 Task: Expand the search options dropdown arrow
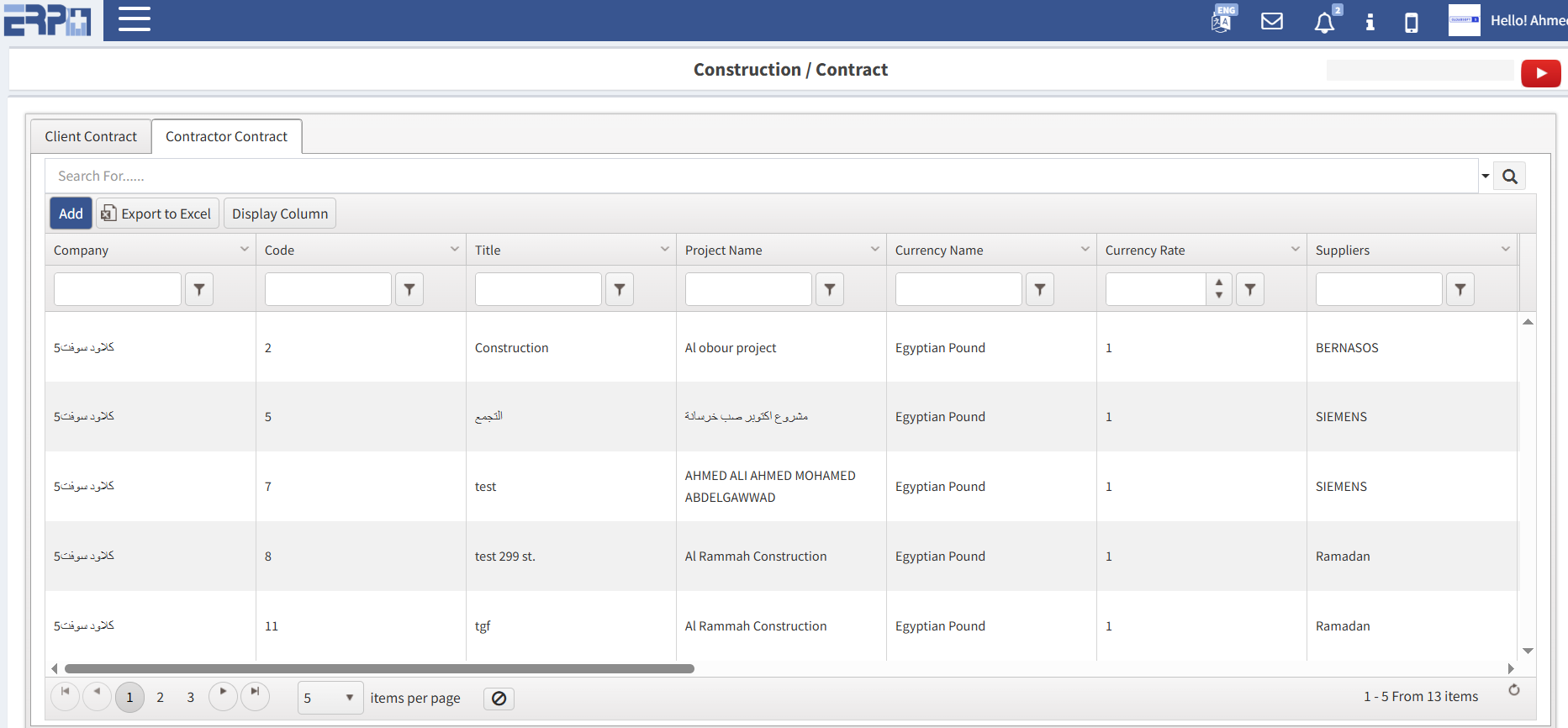click(x=1486, y=177)
